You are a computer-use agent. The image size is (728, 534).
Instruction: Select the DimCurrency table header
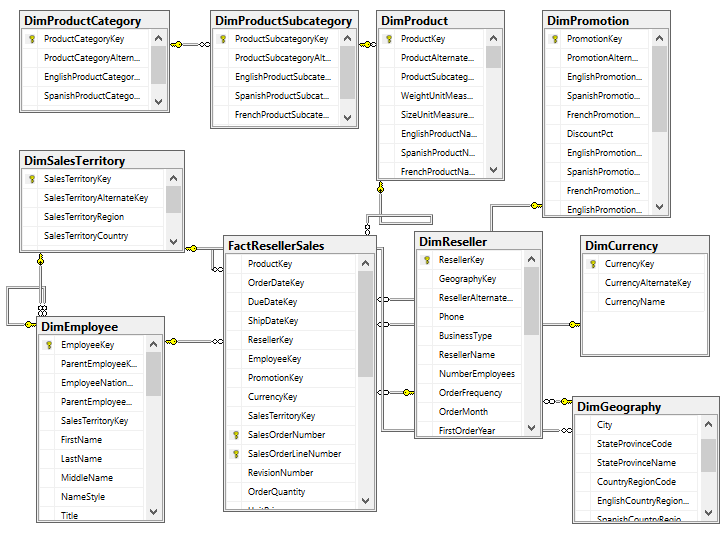644,246
